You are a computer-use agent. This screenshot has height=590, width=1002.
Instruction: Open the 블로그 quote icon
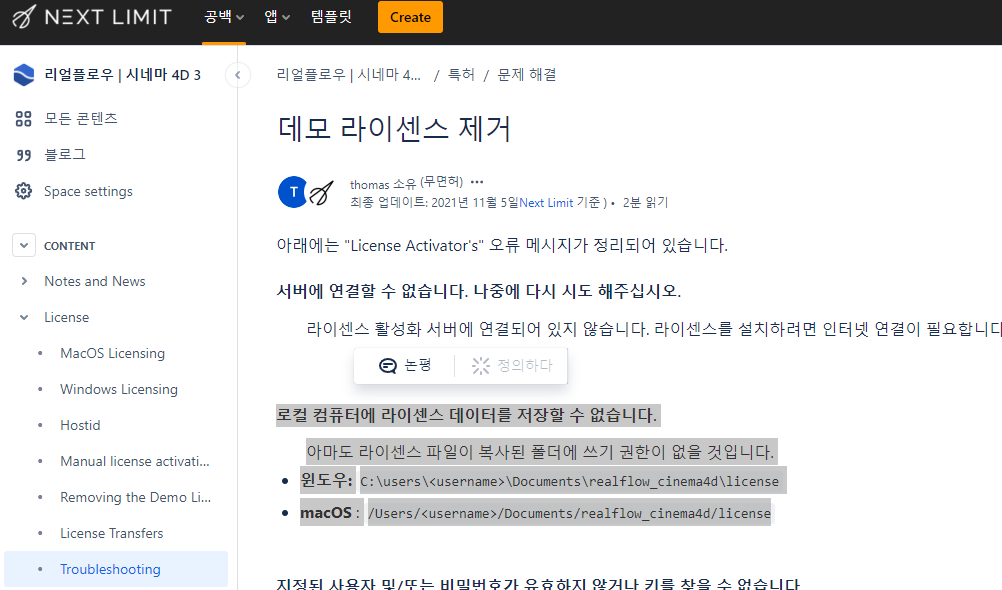coord(24,155)
